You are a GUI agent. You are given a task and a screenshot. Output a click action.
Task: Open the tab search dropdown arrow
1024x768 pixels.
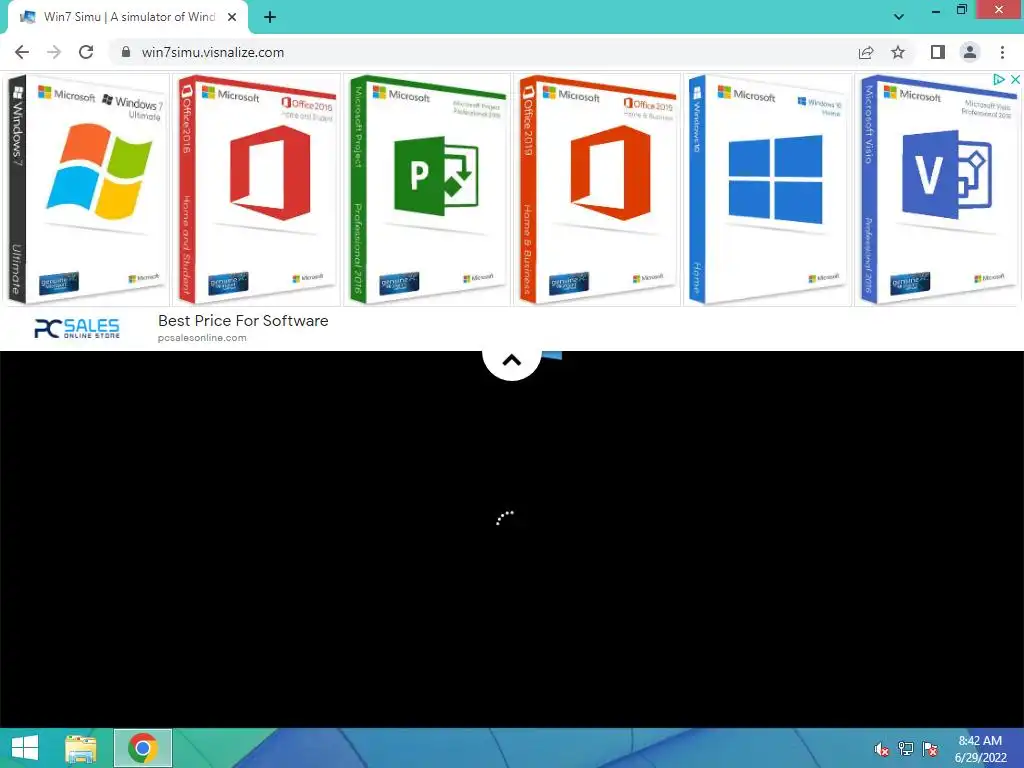[899, 17]
